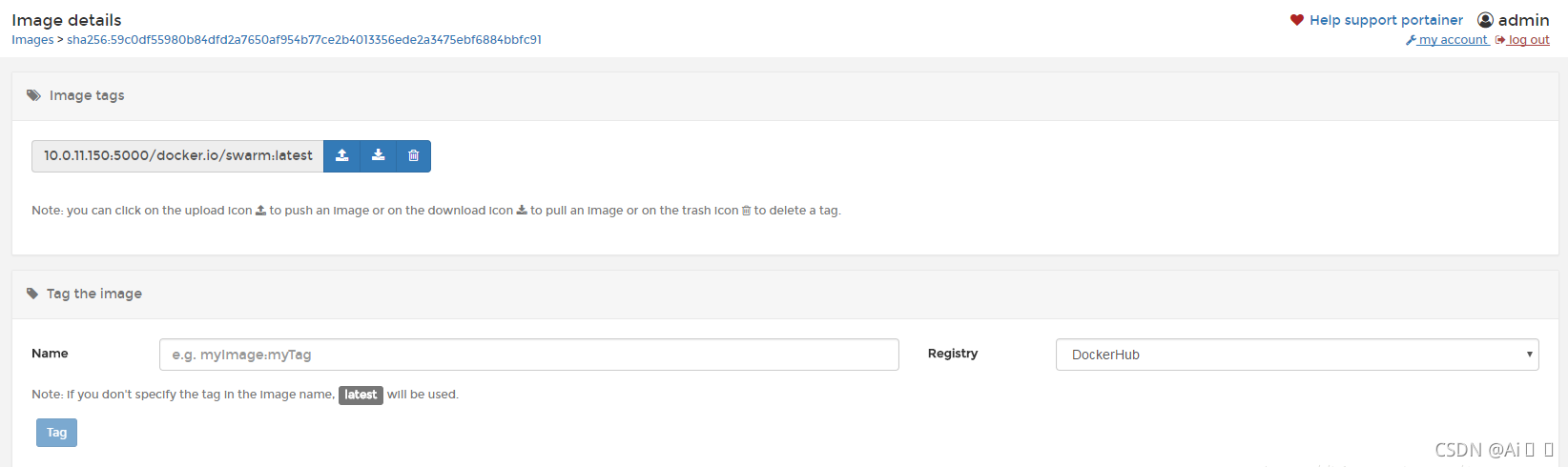Click the sha256 image ID breadcrumb text

[x=304, y=40]
